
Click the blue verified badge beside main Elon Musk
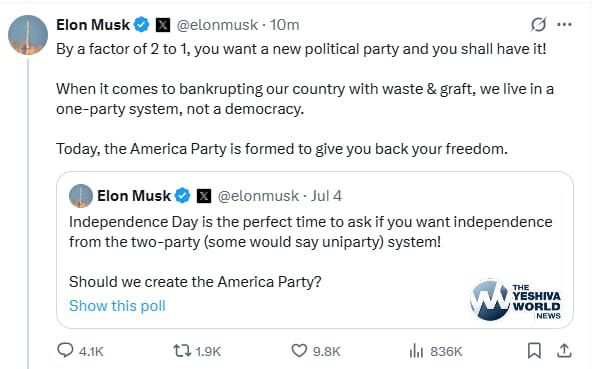(x=142, y=25)
